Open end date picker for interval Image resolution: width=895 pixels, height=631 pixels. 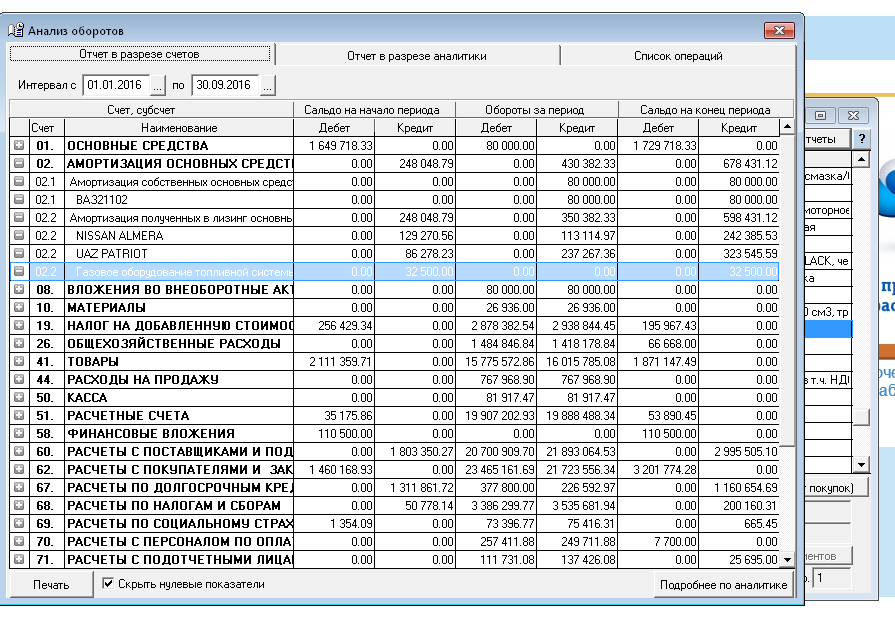click(267, 86)
